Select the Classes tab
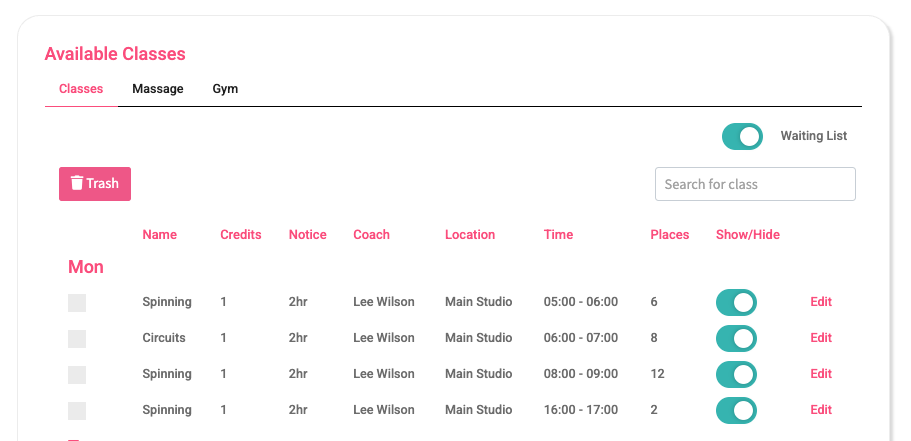This screenshot has width=911, height=441. [81, 89]
